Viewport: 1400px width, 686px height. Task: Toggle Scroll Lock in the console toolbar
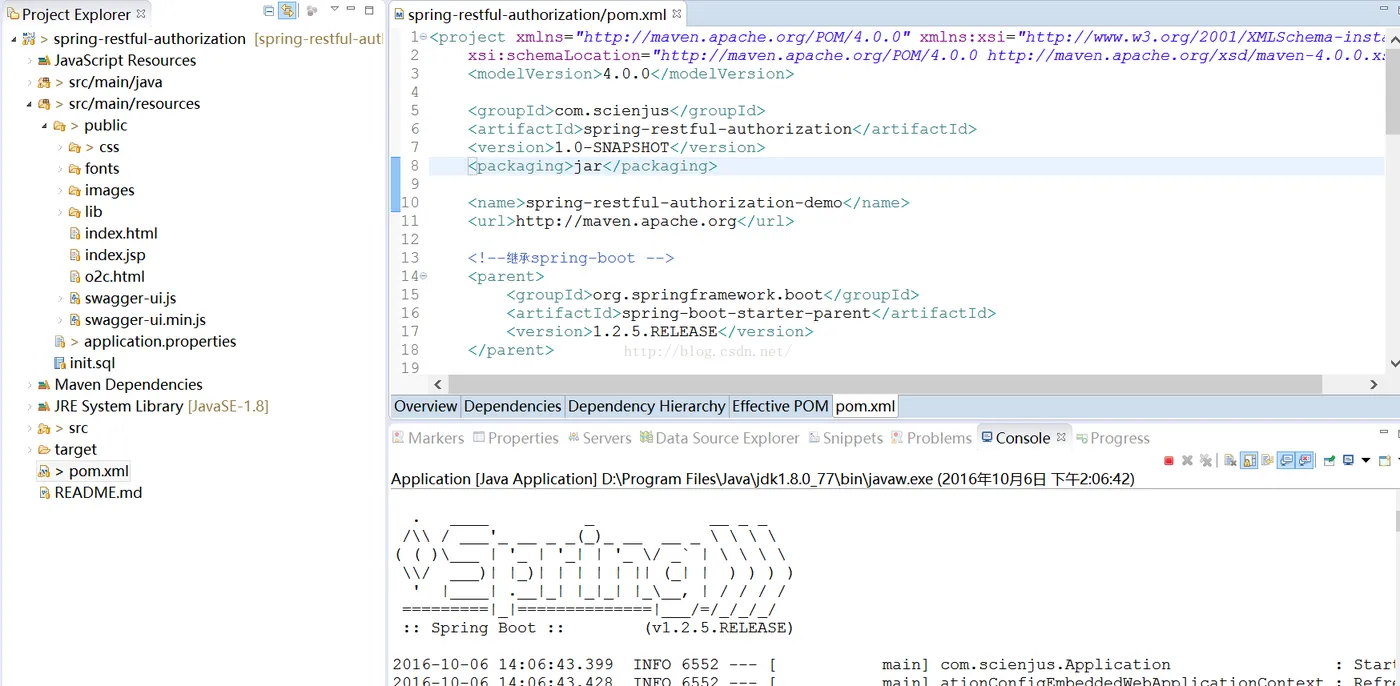1249,460
